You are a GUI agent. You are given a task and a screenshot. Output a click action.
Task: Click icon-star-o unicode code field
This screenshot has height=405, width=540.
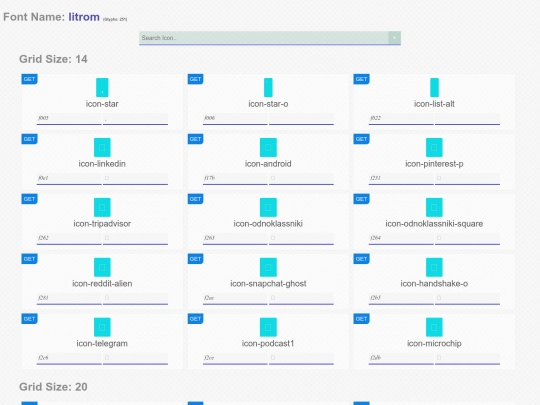click(235, 118)
